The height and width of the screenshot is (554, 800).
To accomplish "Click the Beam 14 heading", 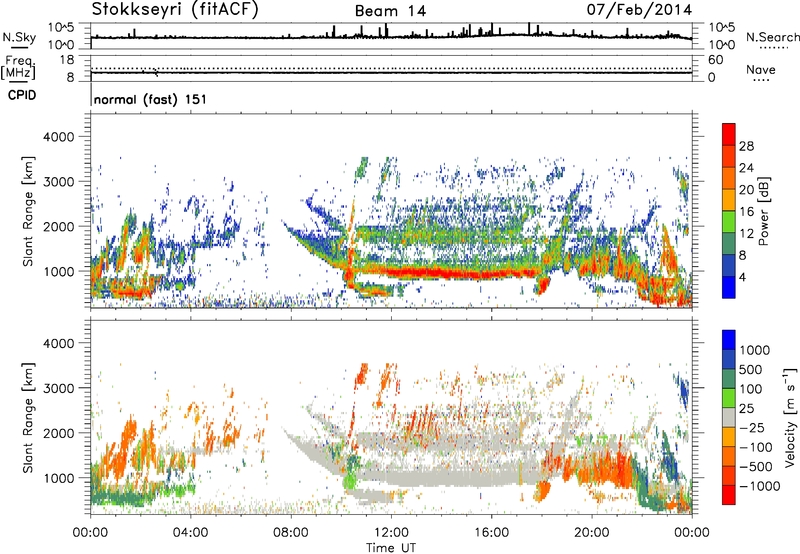I will point(390,11).
